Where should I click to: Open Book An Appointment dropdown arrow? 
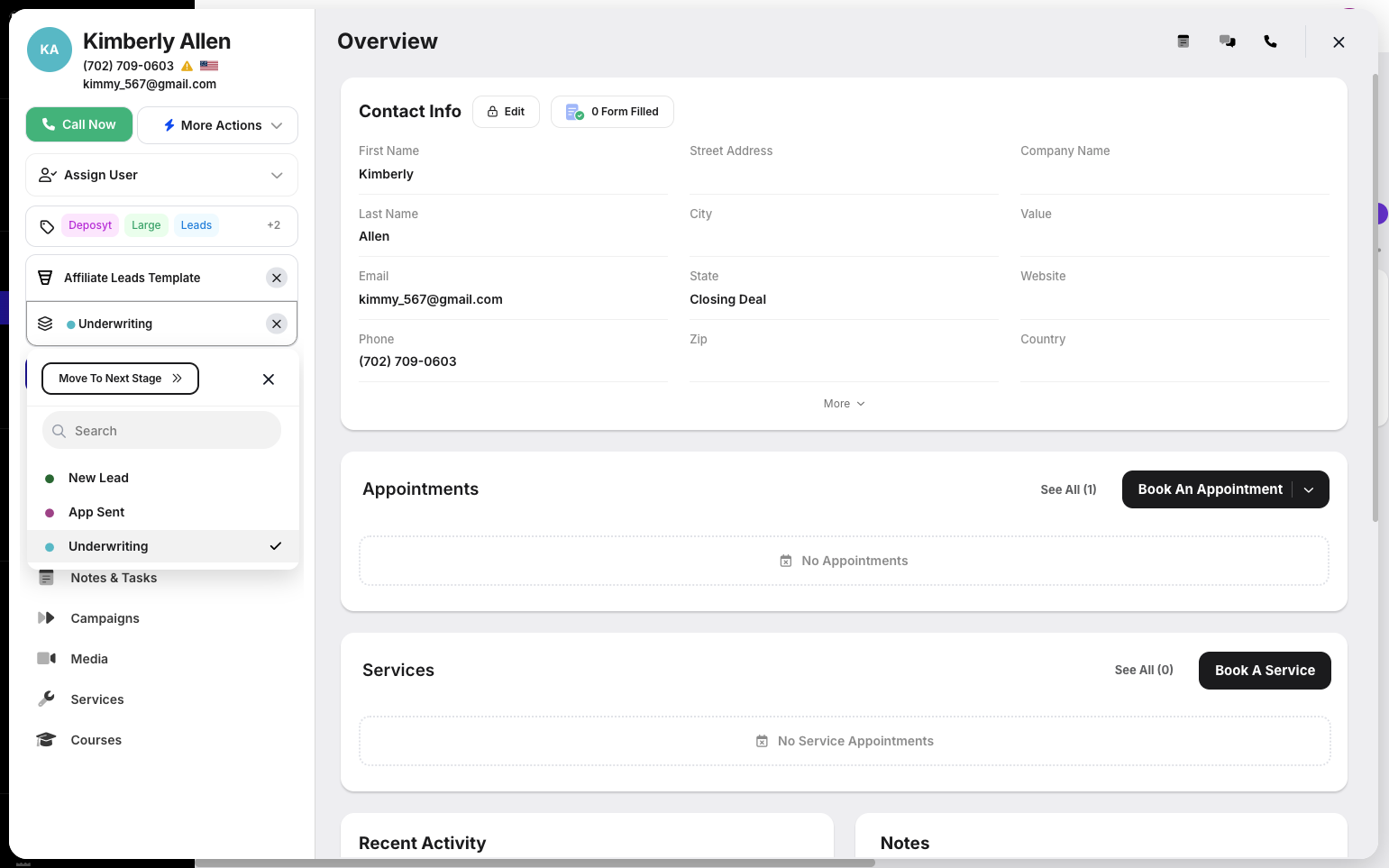[1309, 489]
